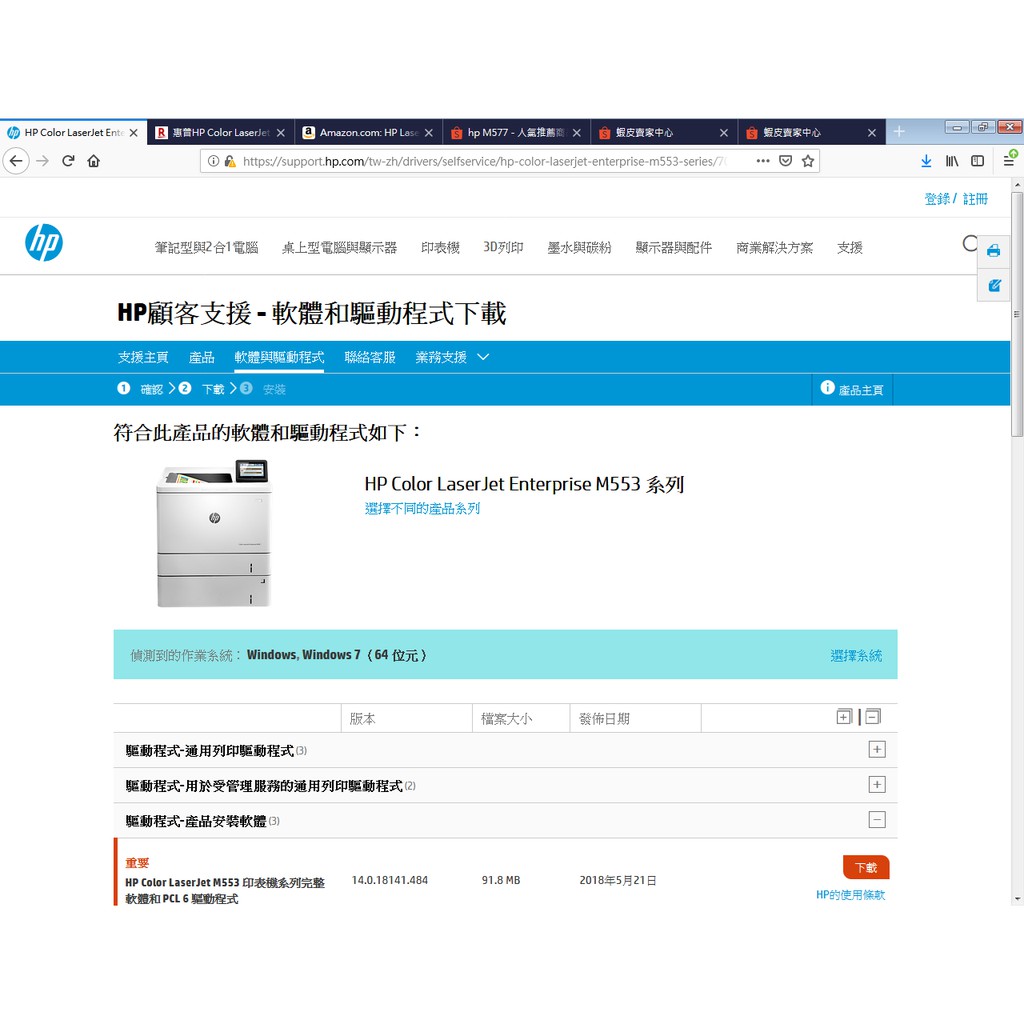Click the print icon in the side panel
The height and width of the screenshot is (1024, 1024).
(993, 251)
